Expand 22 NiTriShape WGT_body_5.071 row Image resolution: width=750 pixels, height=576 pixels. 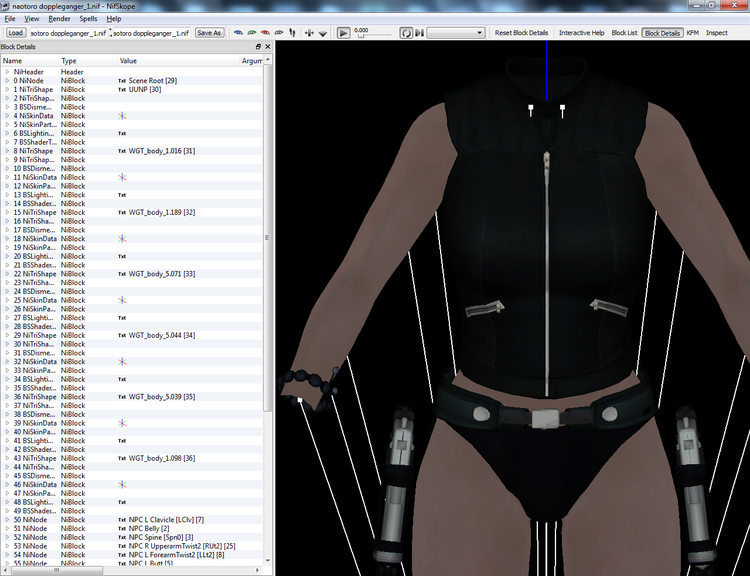pos(7,274)
